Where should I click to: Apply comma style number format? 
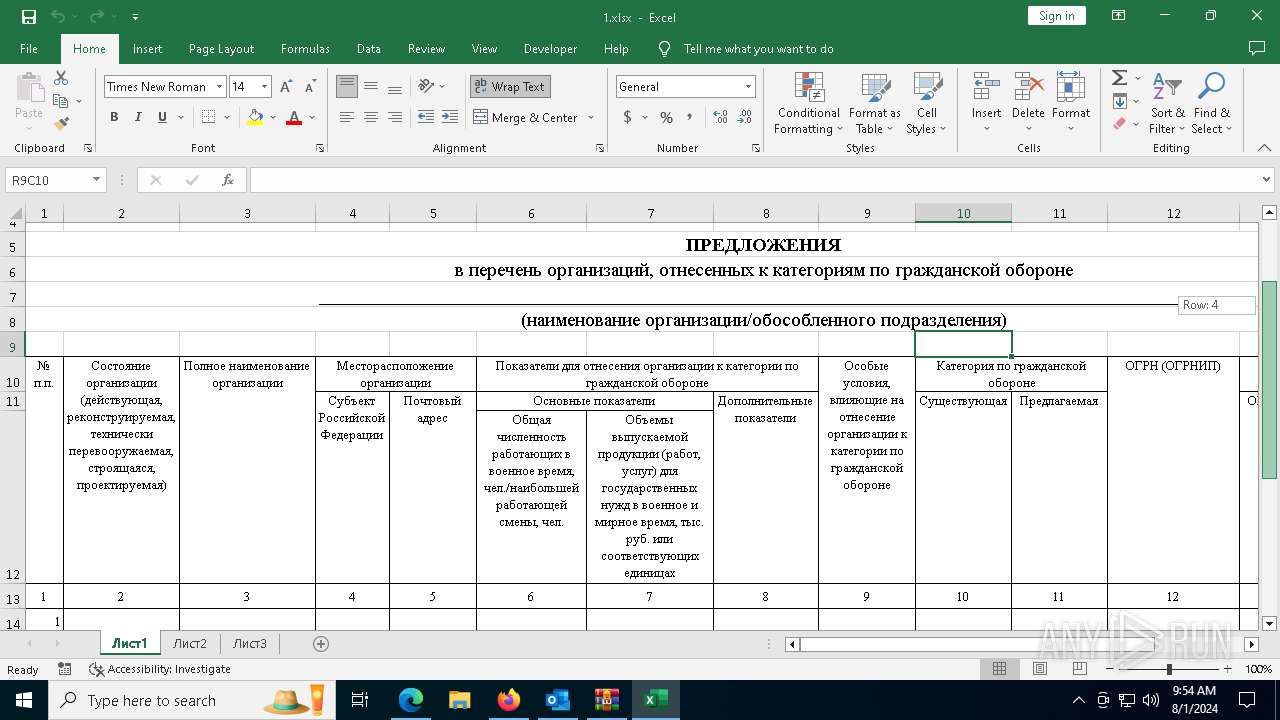point(689,117)
